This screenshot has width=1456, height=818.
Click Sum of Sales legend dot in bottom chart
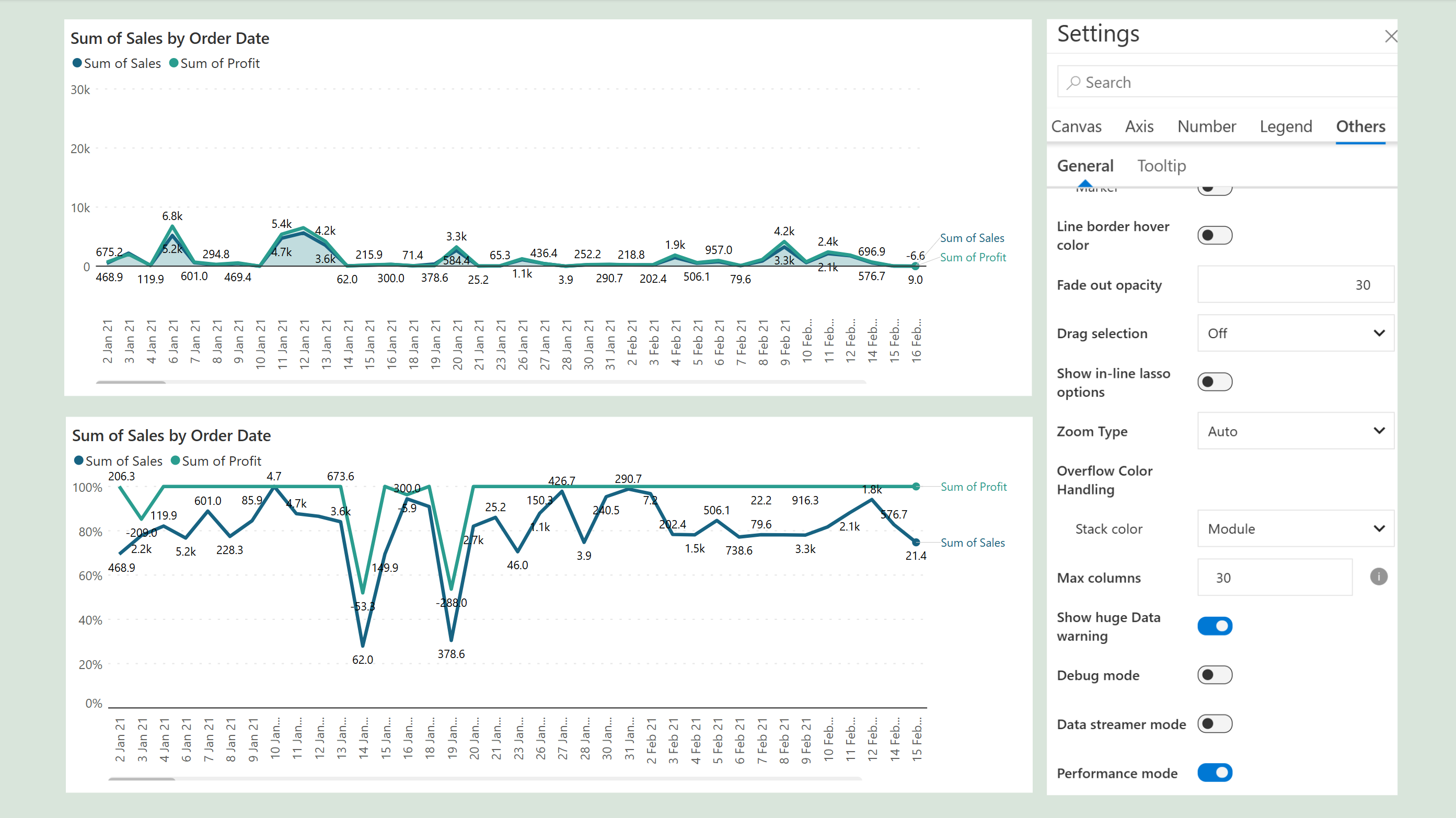coord(78,460)
